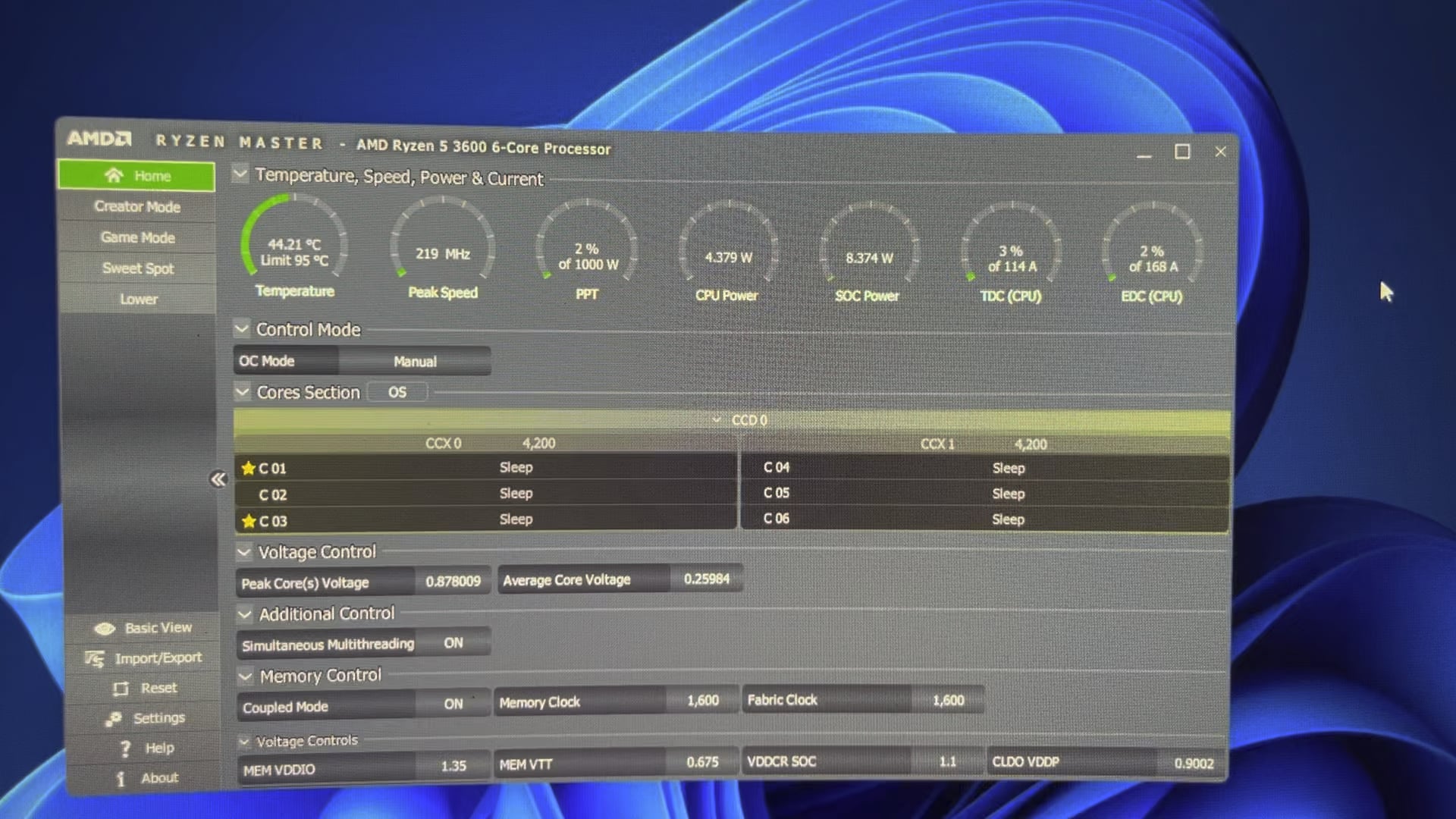Click the Help question mark icon
This screenshot has width=1456, height=819.
pyautogui.click(x=125, y=748)
